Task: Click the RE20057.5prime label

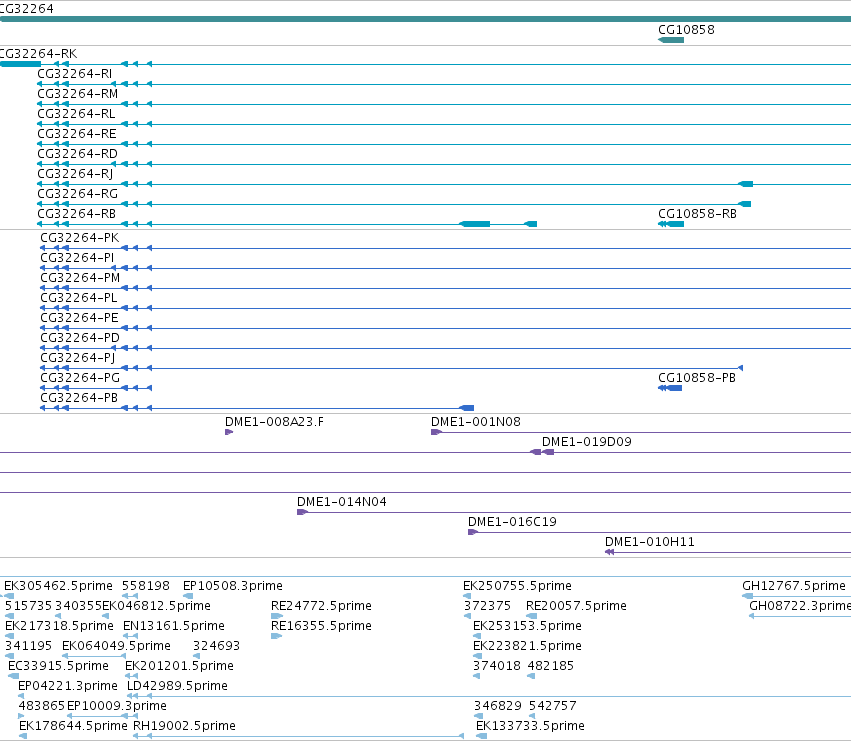Action: click(576, 606)
